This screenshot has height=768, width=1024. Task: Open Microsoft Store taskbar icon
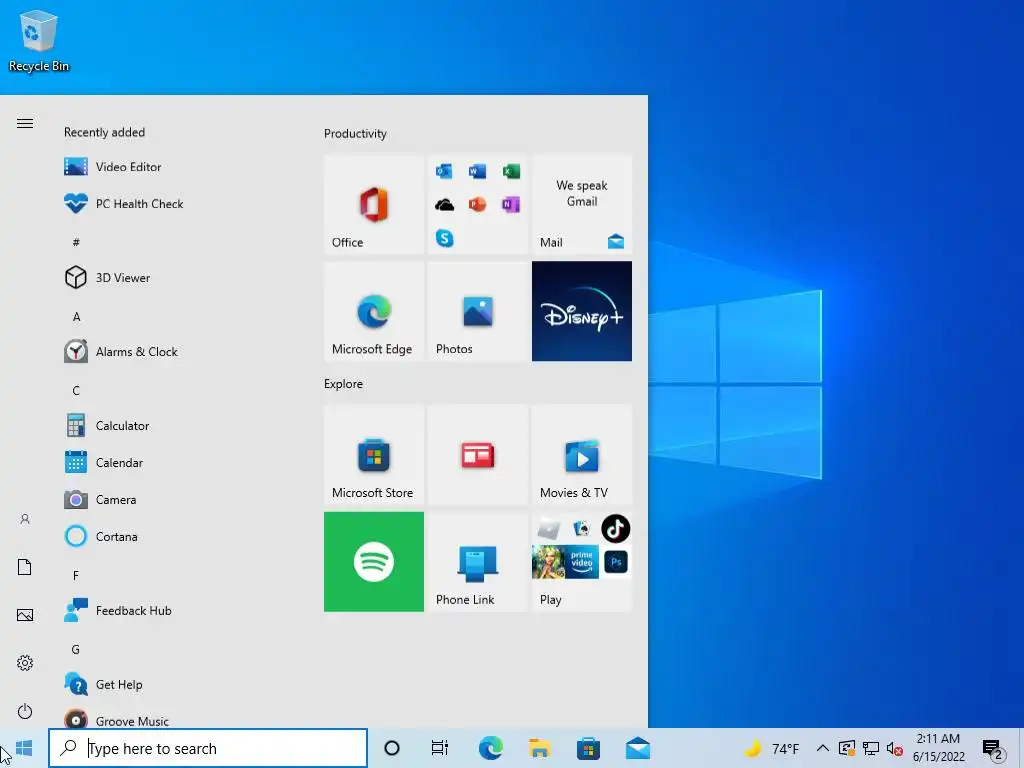point(588,748)
